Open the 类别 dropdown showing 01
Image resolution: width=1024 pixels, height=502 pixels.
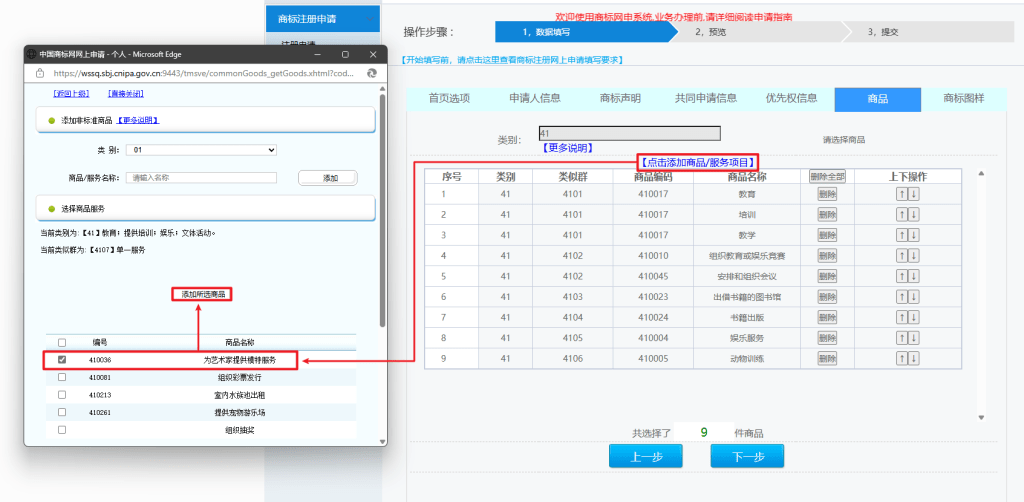tap(202, 150)
